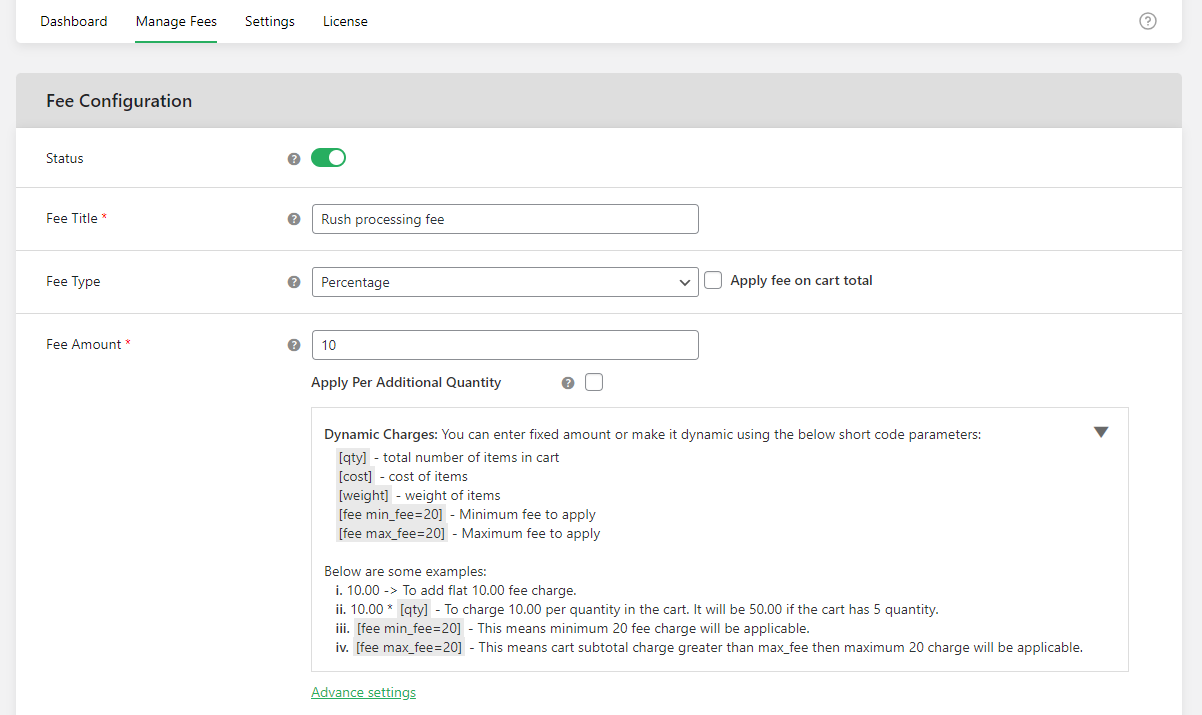Check the Apply fee on cart total box
This screenshot has height=715, width=1202.
(713, 281)
